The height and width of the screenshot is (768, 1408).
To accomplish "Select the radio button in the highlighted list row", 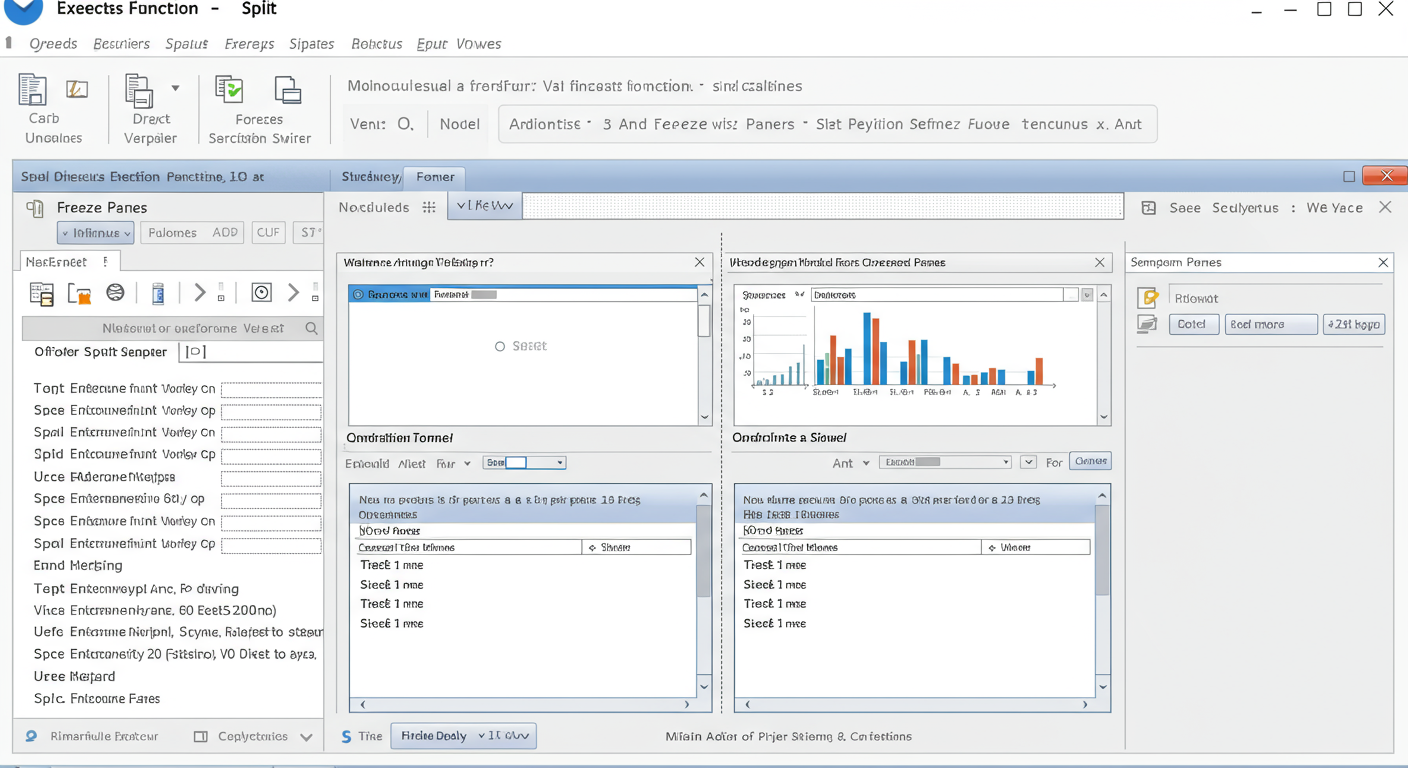I will click(359, 295).
